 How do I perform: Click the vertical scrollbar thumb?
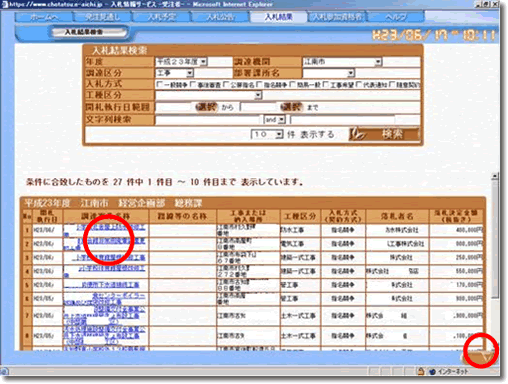point(496,239)
